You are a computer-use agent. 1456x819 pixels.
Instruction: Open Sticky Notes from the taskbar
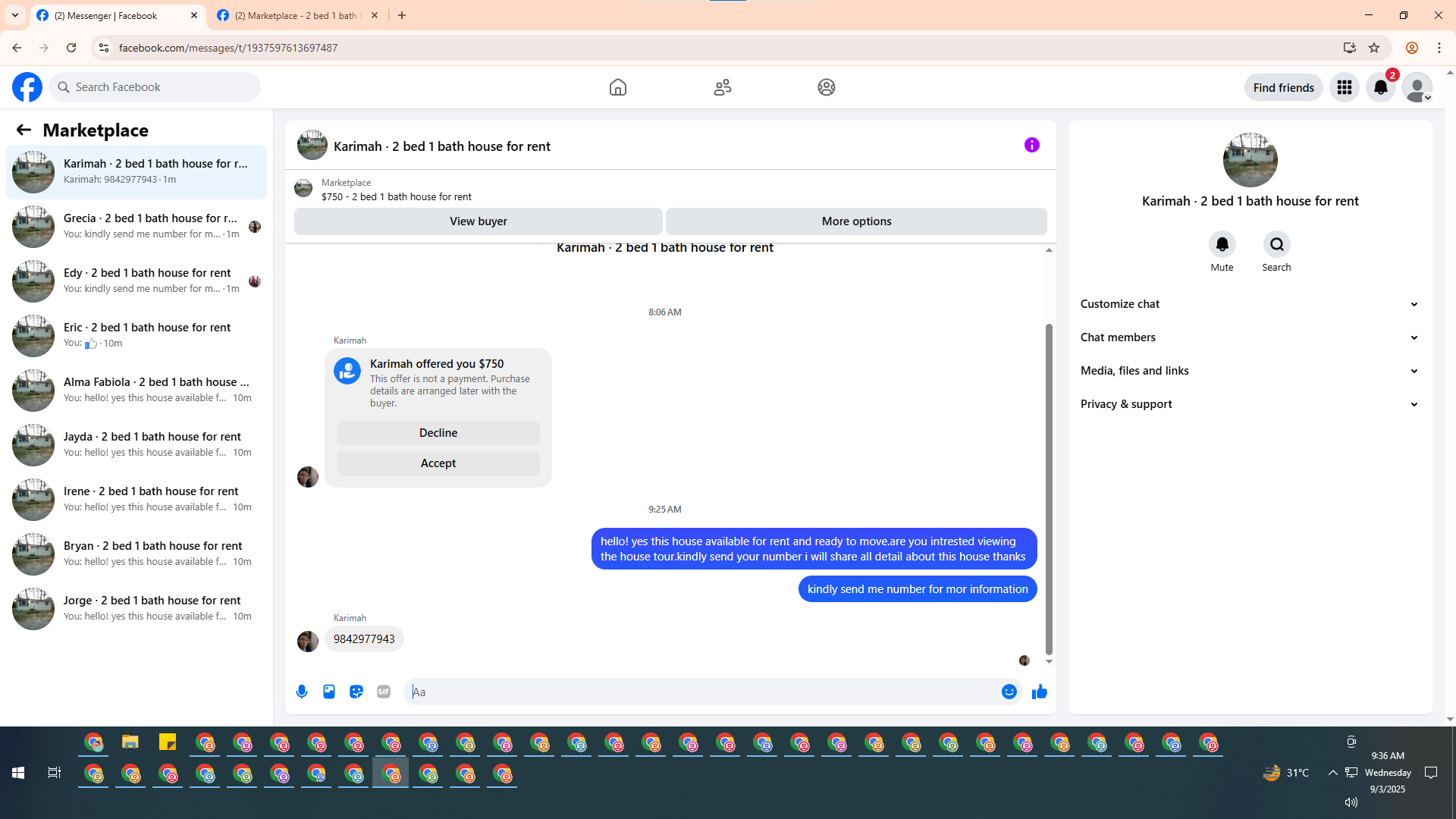point(168,742)
